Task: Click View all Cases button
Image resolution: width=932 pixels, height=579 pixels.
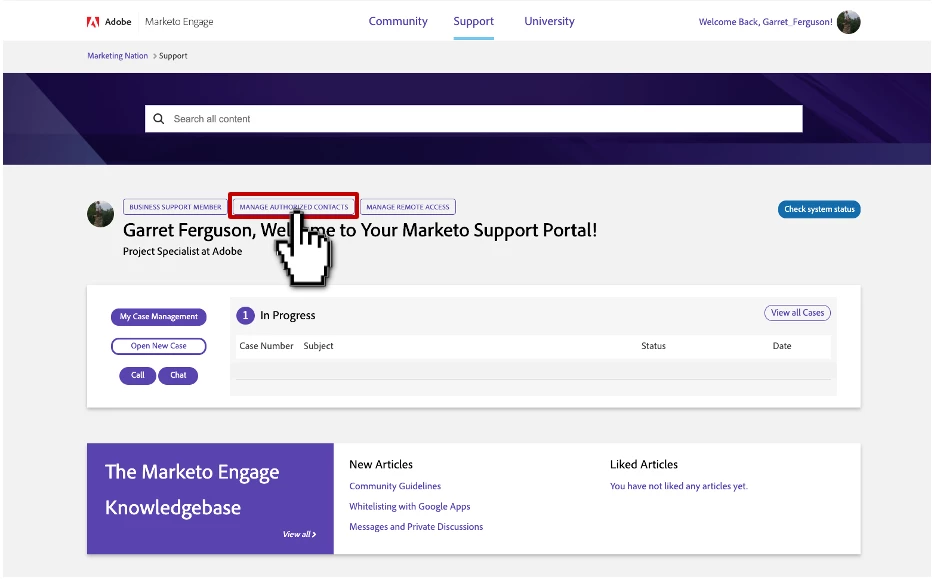Action: pos(797,313)
